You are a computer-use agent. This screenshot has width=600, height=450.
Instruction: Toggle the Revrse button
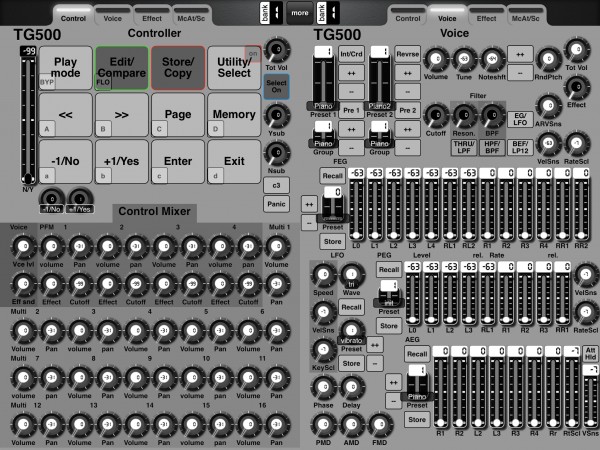(408, 54)
